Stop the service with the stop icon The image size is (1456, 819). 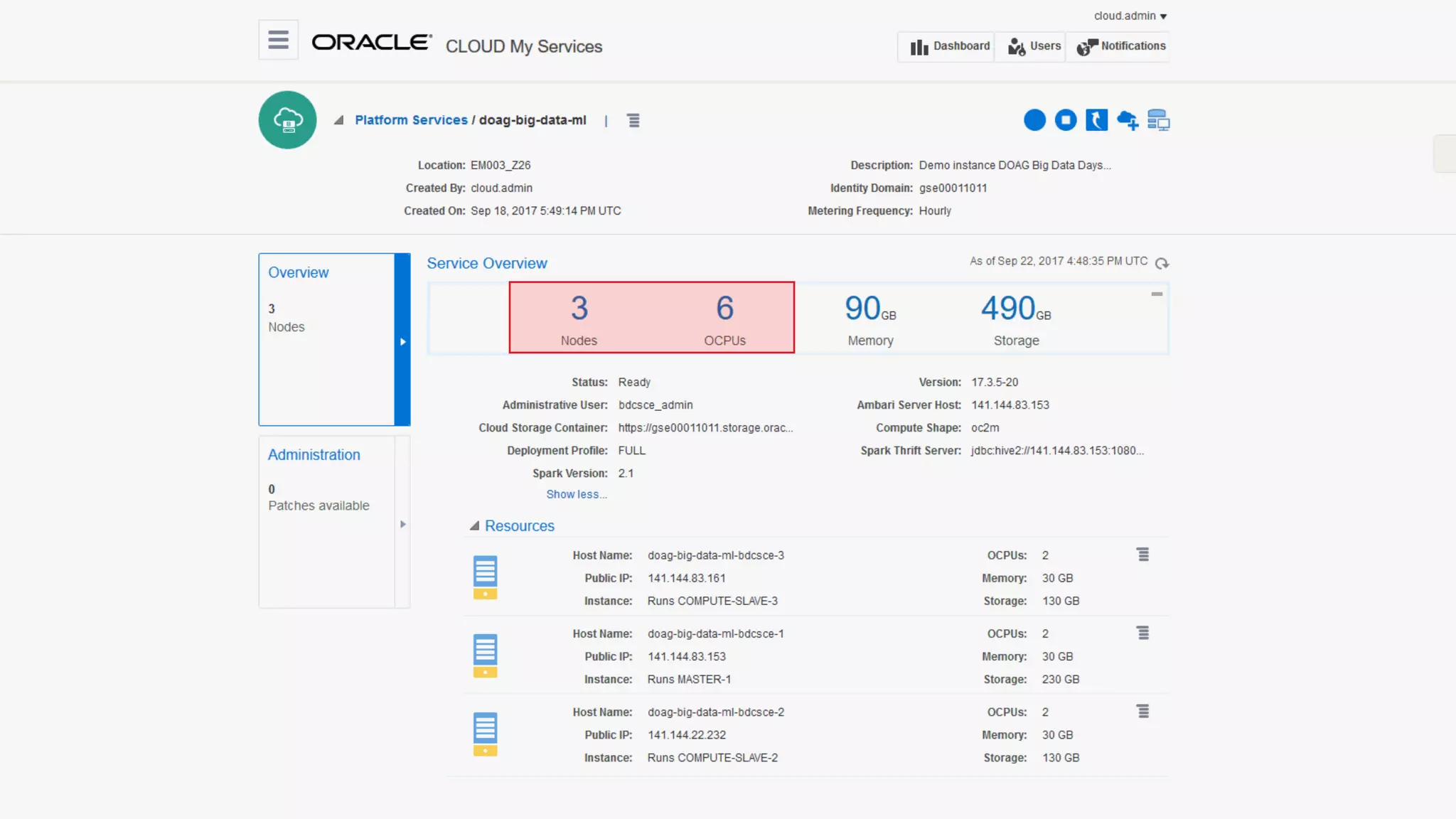point(1066,120)
